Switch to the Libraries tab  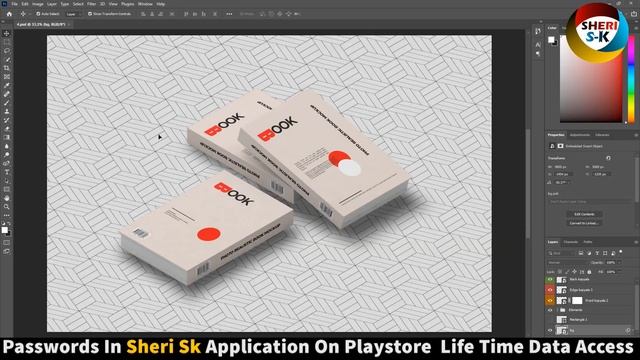point(602,135)
